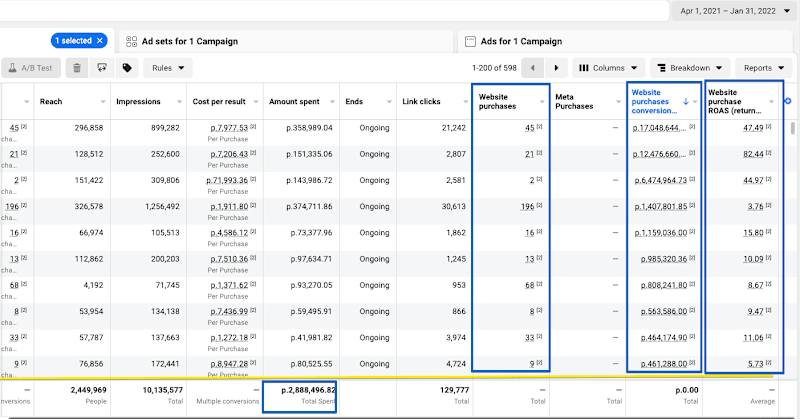Click the A/B Test button
The height and width of the screenshot is (419, 800).
click(31, 68)
